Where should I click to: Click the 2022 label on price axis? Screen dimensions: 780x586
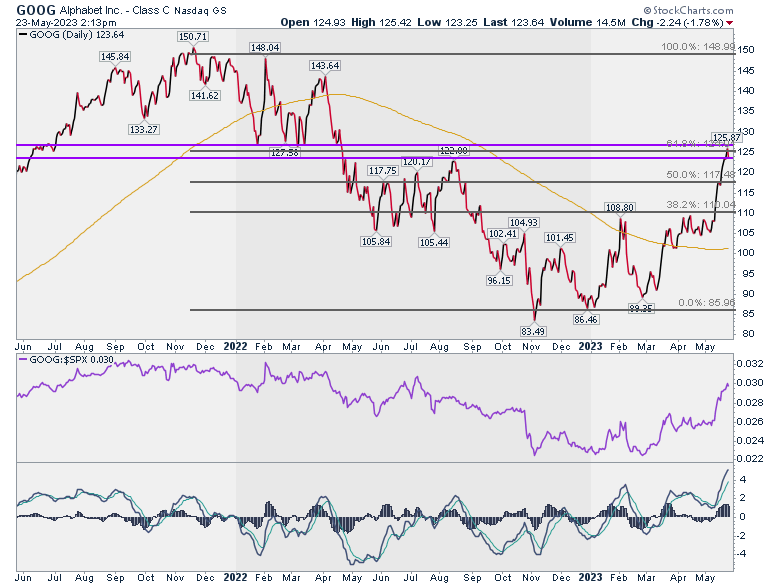235,346
